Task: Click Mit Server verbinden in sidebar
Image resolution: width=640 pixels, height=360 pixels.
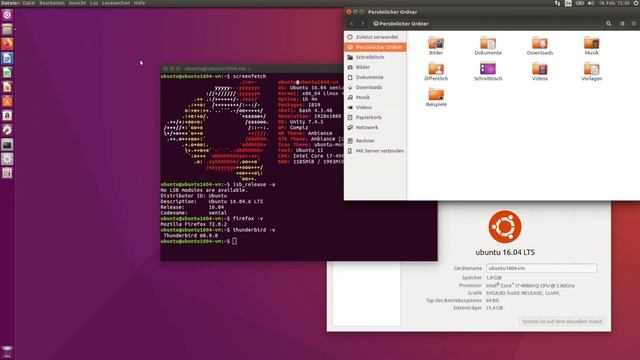Action: tap(375, 151)
